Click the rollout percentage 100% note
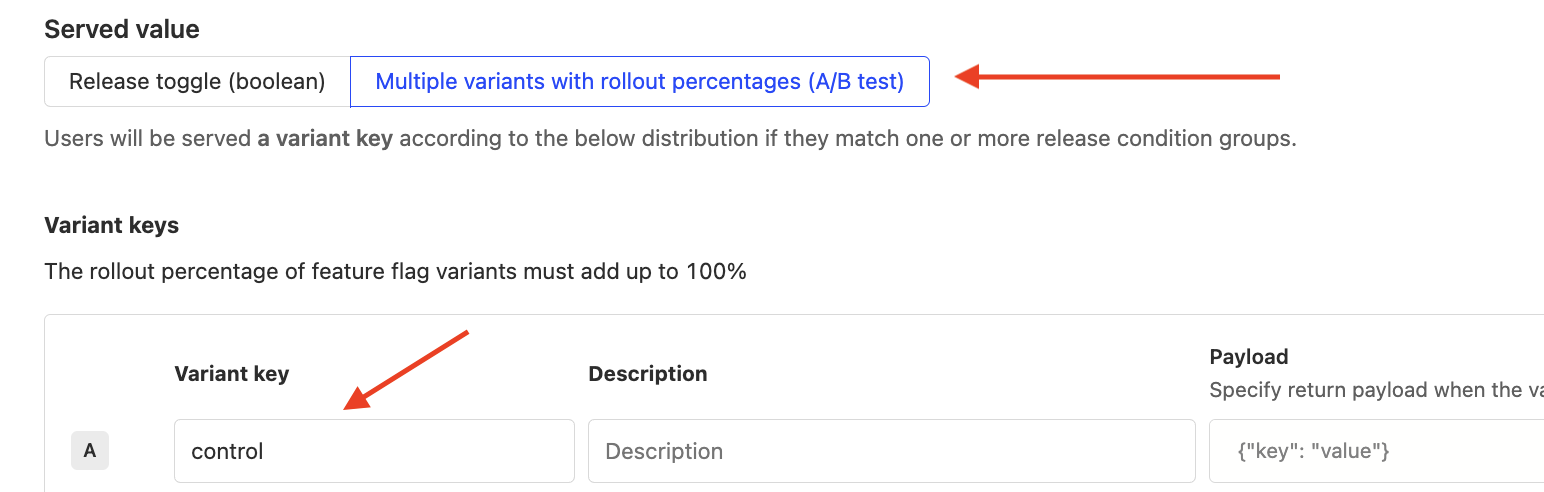Image resolution: width=1544 pixels, height=492 pixels. 395,271
